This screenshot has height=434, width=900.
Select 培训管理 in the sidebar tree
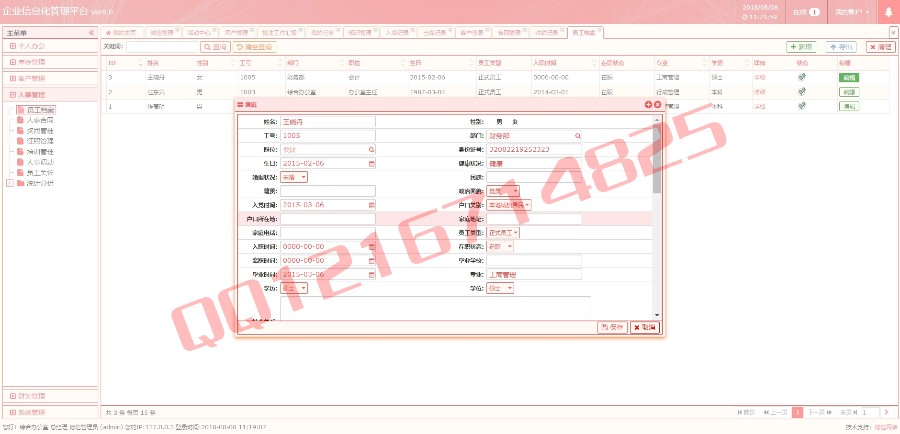(40, 152)
